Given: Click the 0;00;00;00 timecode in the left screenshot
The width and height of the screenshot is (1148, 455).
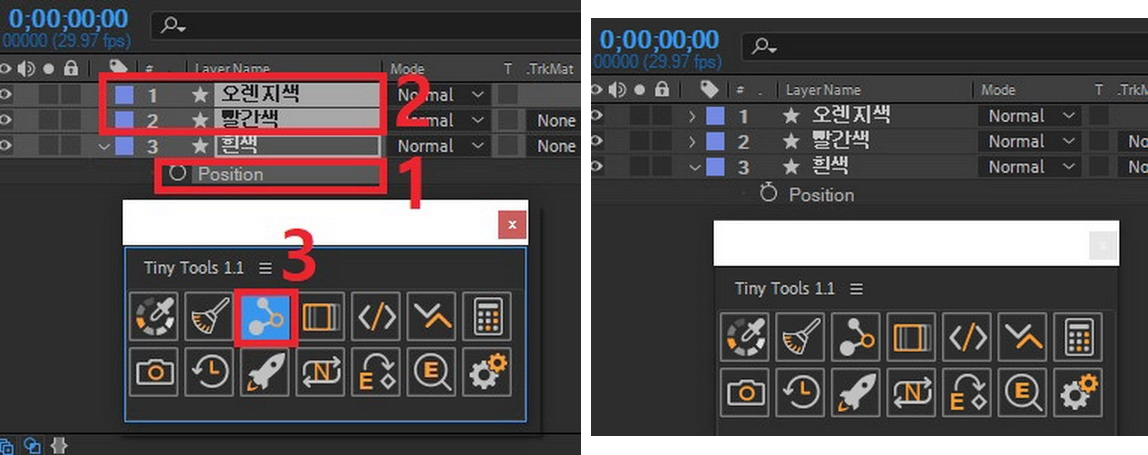Looking at the screenshot, I should (x=67, y=19).
